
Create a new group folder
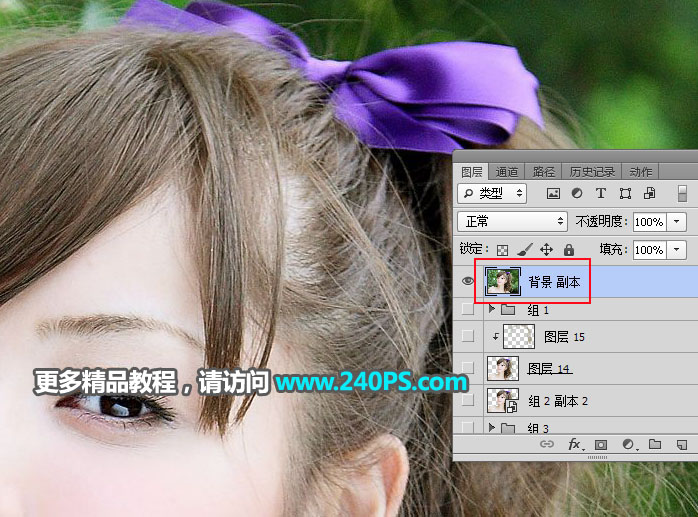point(655,444)
